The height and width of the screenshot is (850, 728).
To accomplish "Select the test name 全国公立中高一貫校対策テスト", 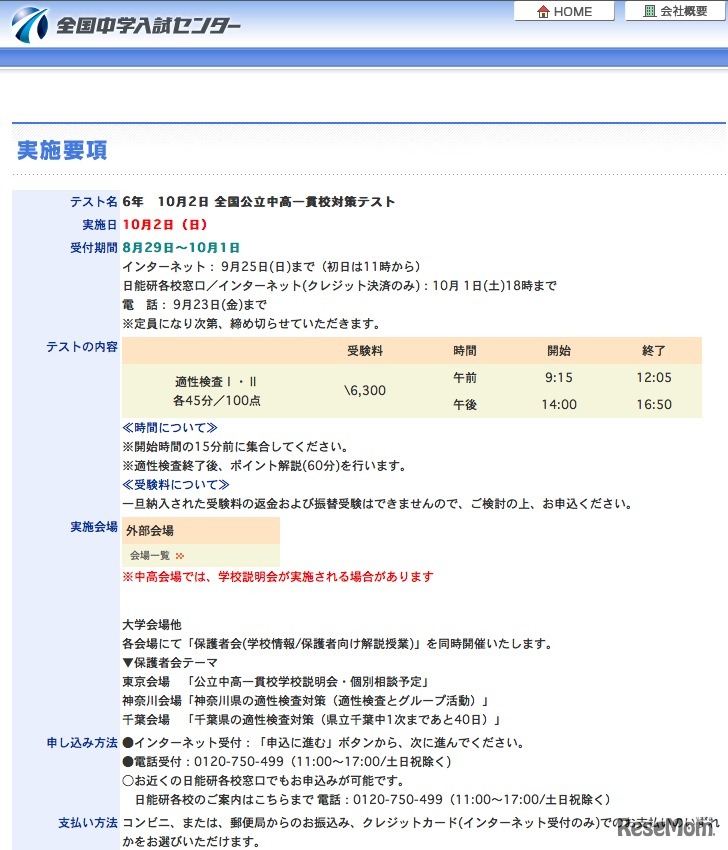I will 304,202.
